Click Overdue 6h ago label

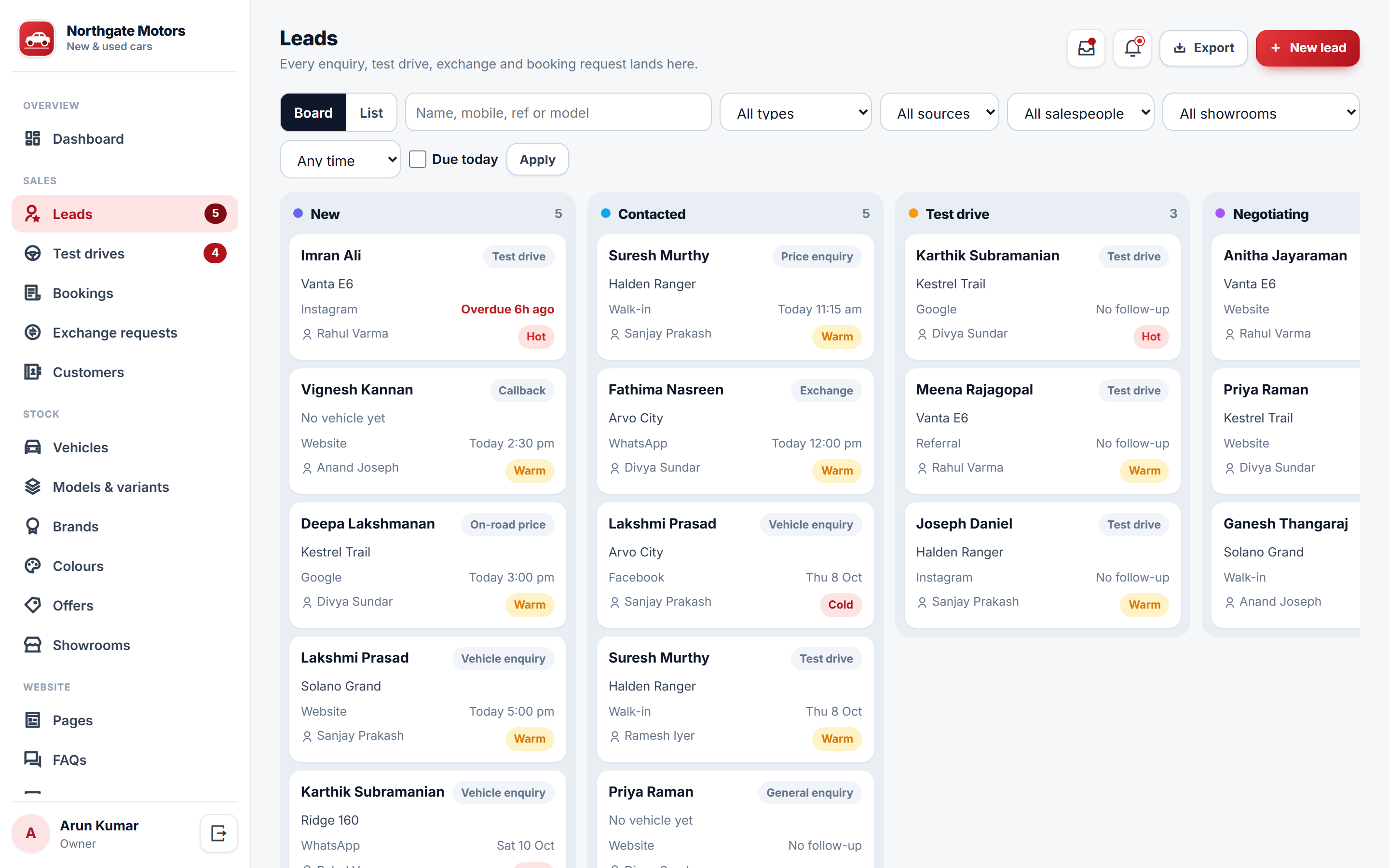click(x=507, y=310)
